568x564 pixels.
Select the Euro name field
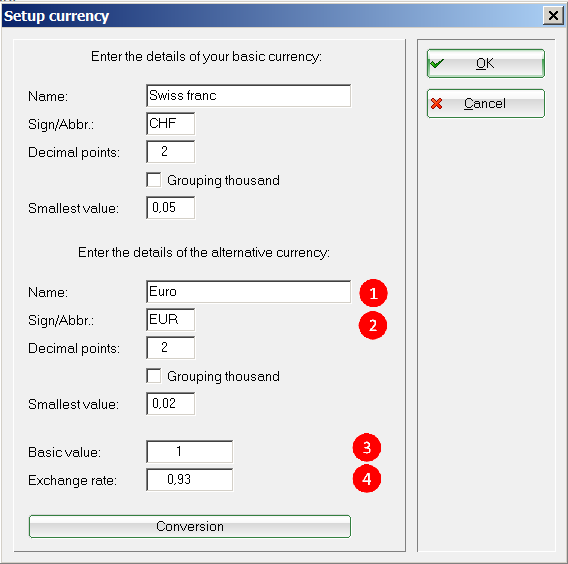pyautogui.click(x=248, y=292)
